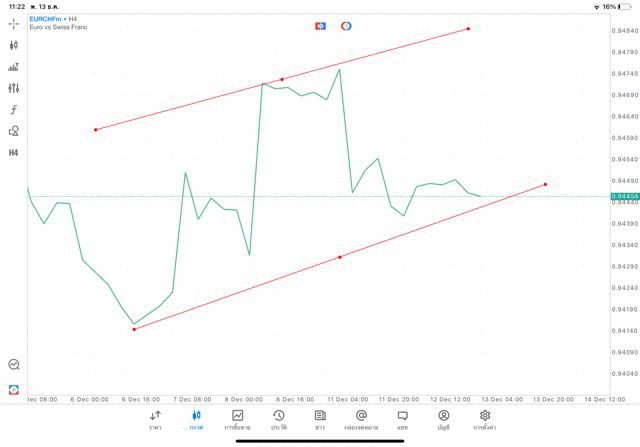Select the upper trendline's rightmost anchor point
Screen dimensions: 640x447
tap(468, 29)
